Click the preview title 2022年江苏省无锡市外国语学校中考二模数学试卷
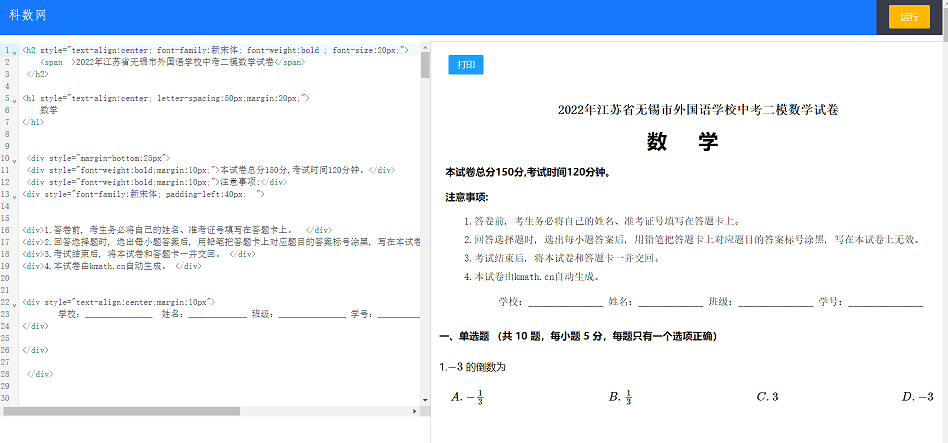This screenshot has width=948, height=443. pyautogui.click(x=698, y=109)
